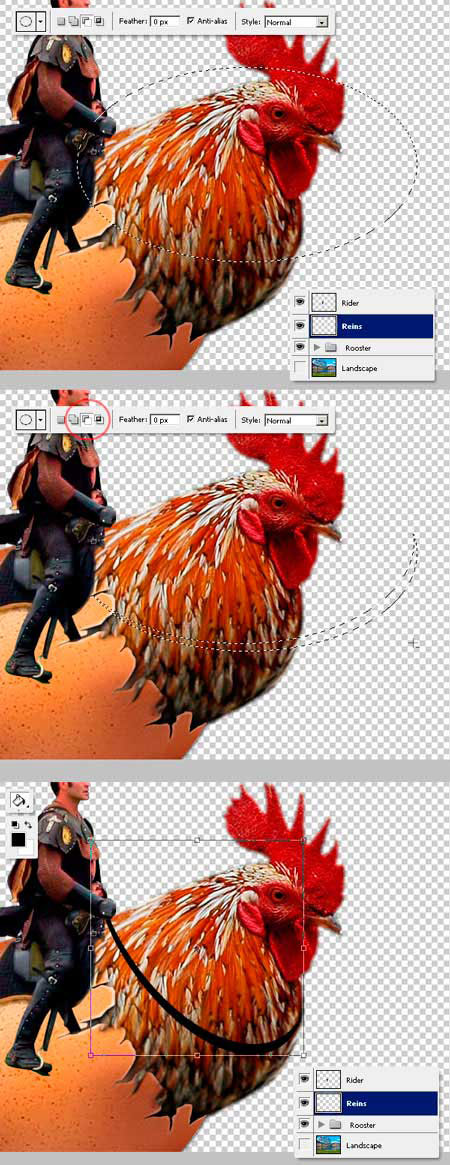The image size is (450, 1165).
Task: Click Landscape layer thumbnail in third screenshot
Action: pos(328,1144)
